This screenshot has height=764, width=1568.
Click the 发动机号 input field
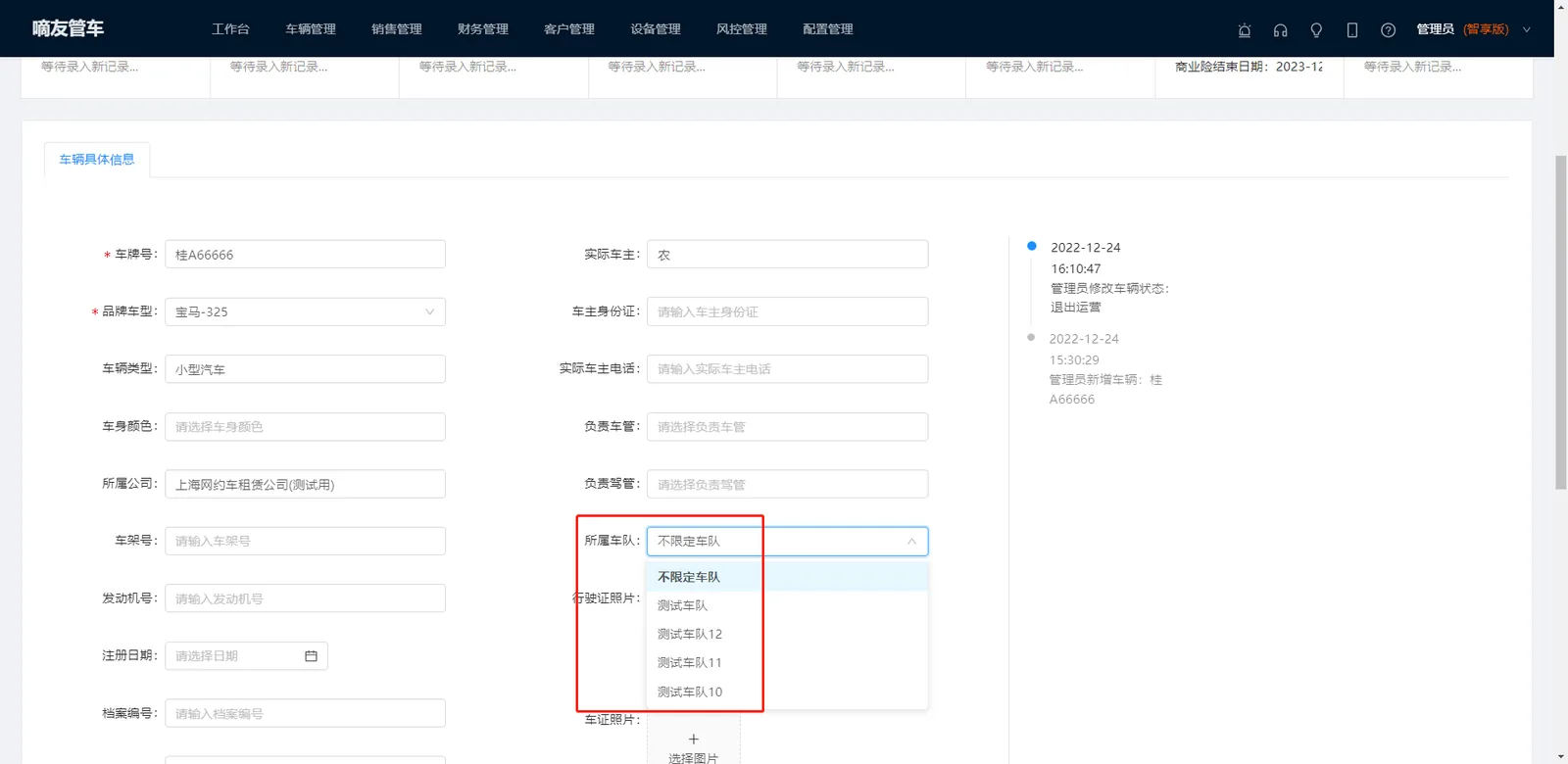(305, 598)
